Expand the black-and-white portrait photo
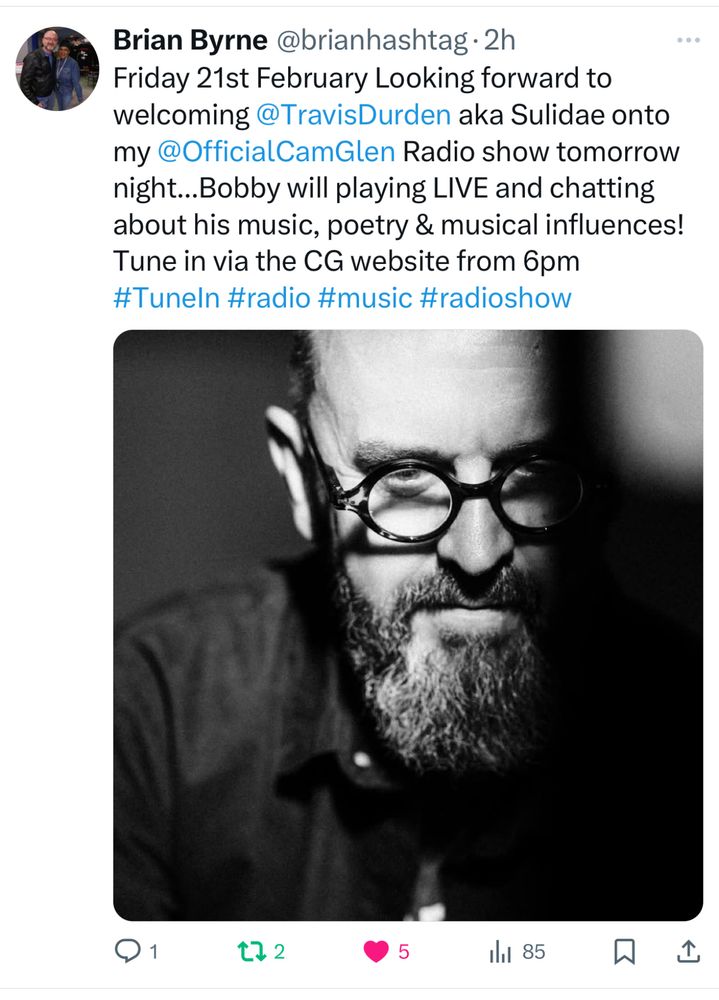 [408, 625]
